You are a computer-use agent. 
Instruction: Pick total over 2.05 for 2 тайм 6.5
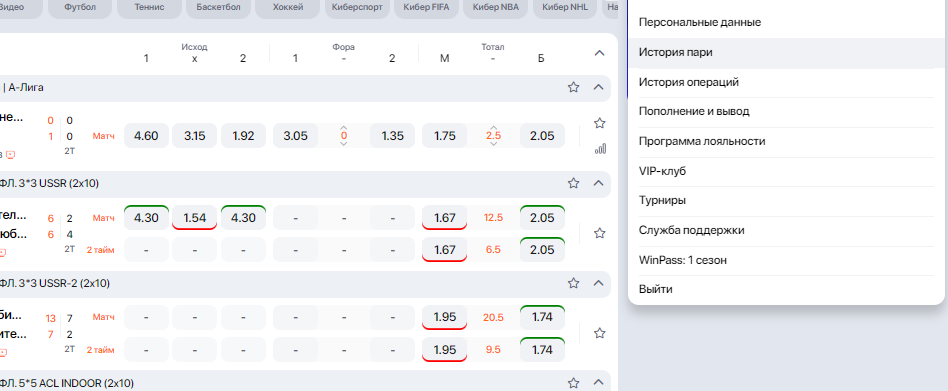(542, 250)
